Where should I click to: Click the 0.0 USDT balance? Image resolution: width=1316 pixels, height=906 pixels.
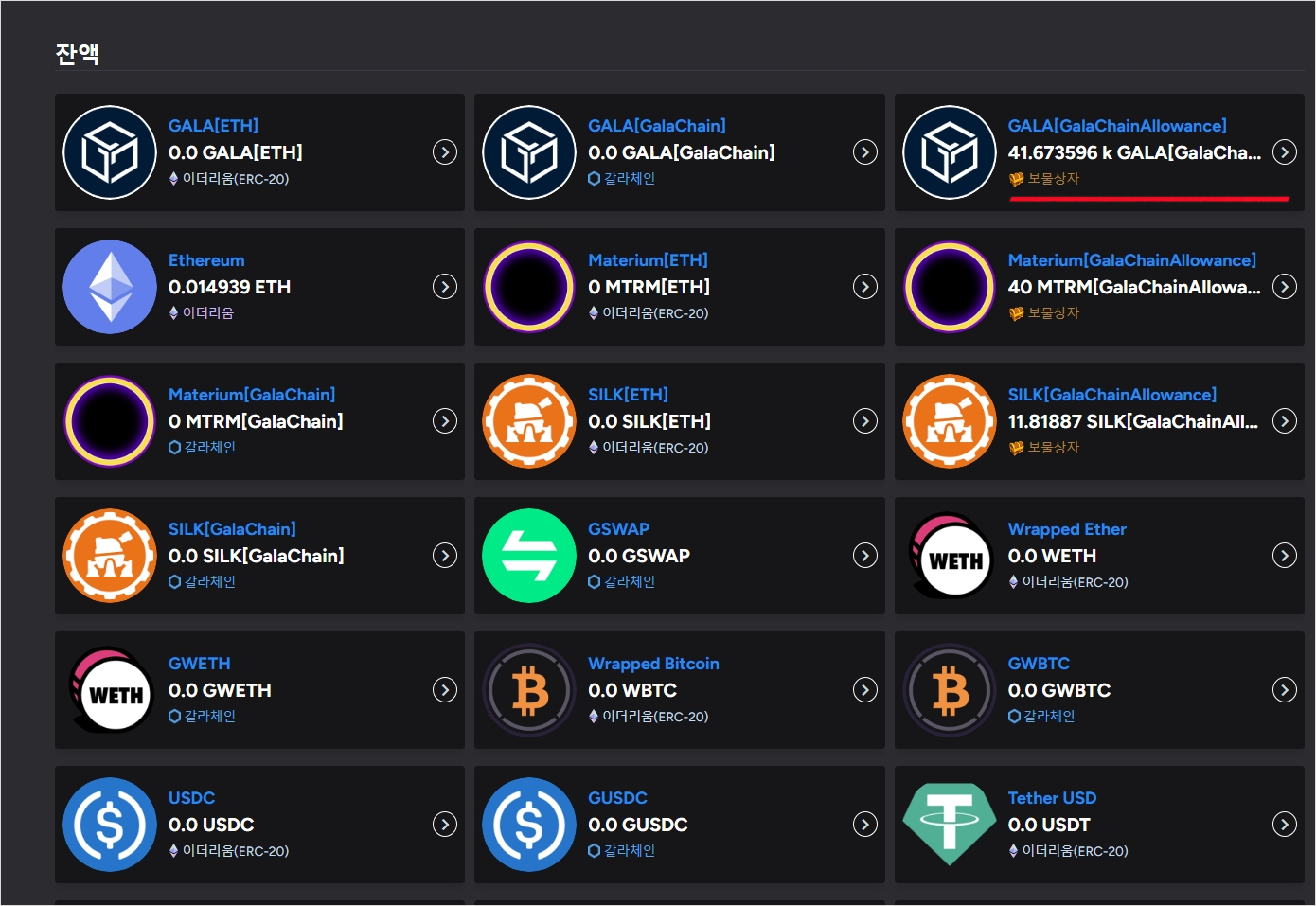pos(1049,825)
